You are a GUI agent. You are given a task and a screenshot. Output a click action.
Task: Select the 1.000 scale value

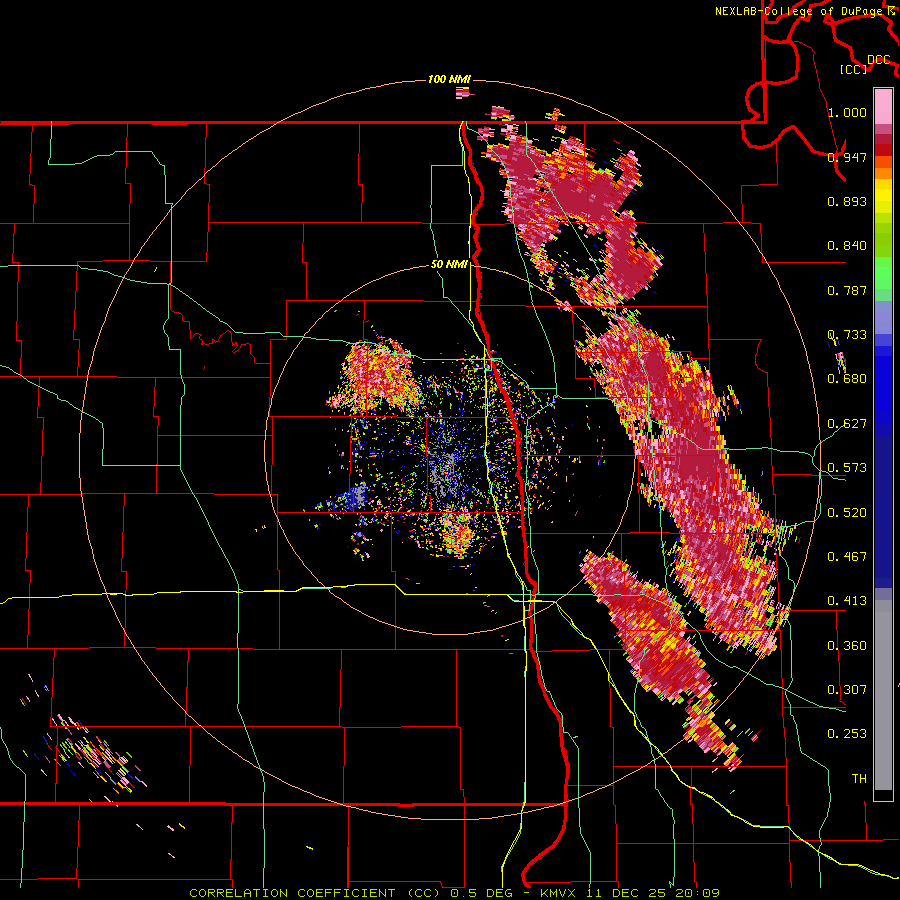coord(847,112)
